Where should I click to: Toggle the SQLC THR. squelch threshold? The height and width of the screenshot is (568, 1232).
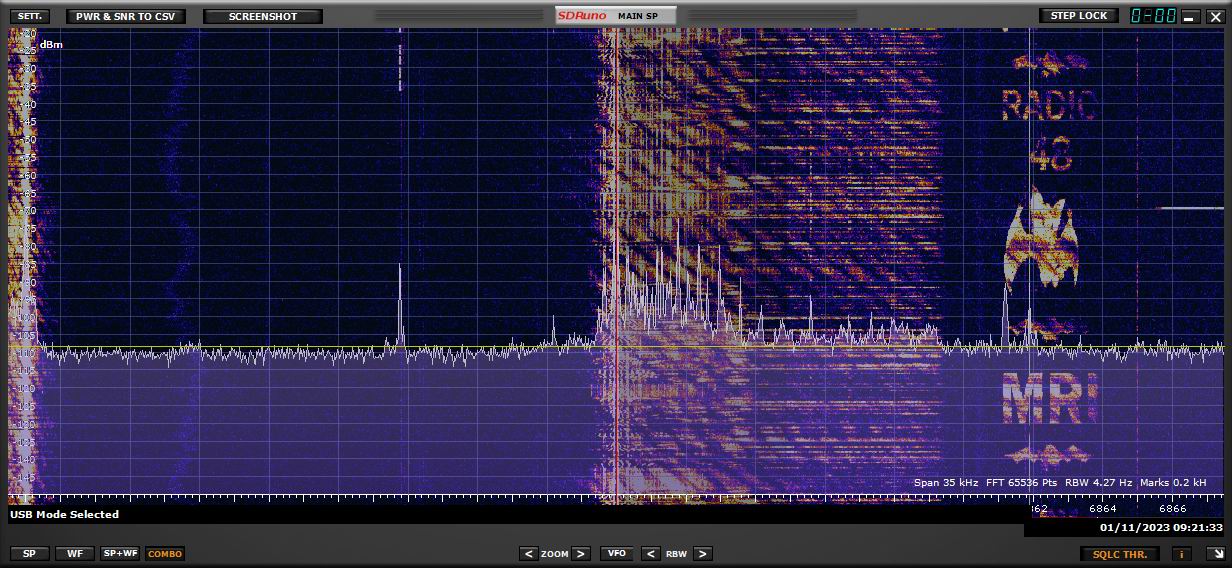[x=1120, y=553]
